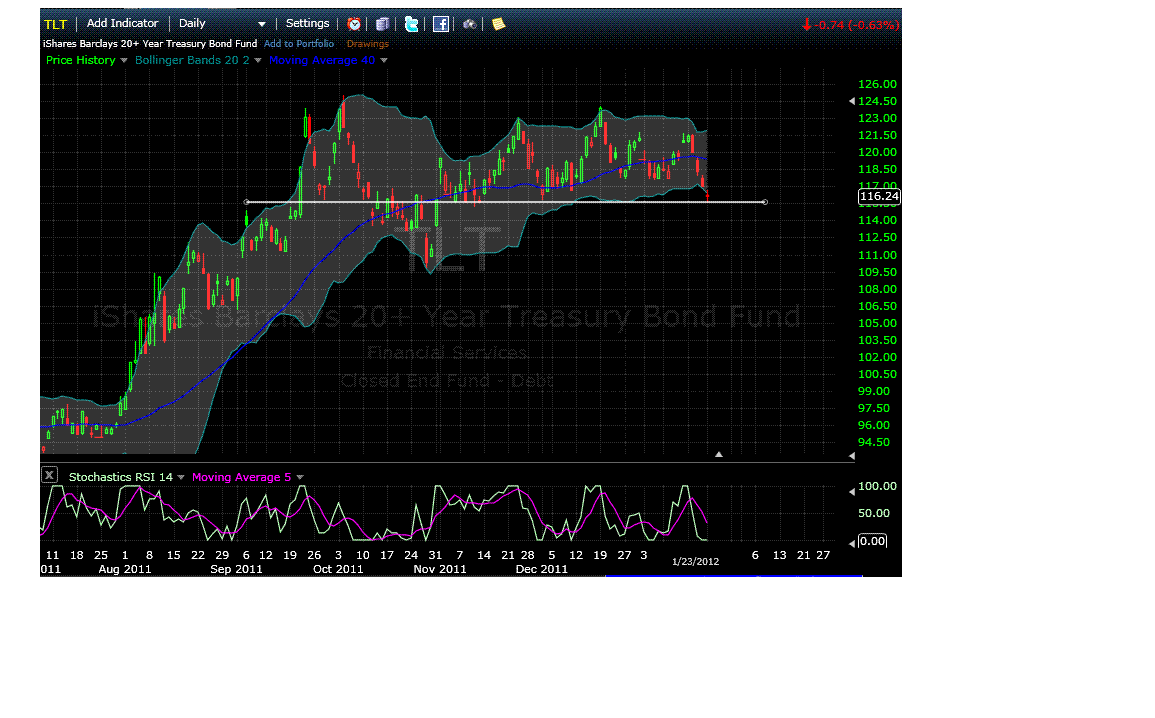Click the Sep 2011 axis label
The width and height of the screenshot is (1155, 718).
click(236, 569)
